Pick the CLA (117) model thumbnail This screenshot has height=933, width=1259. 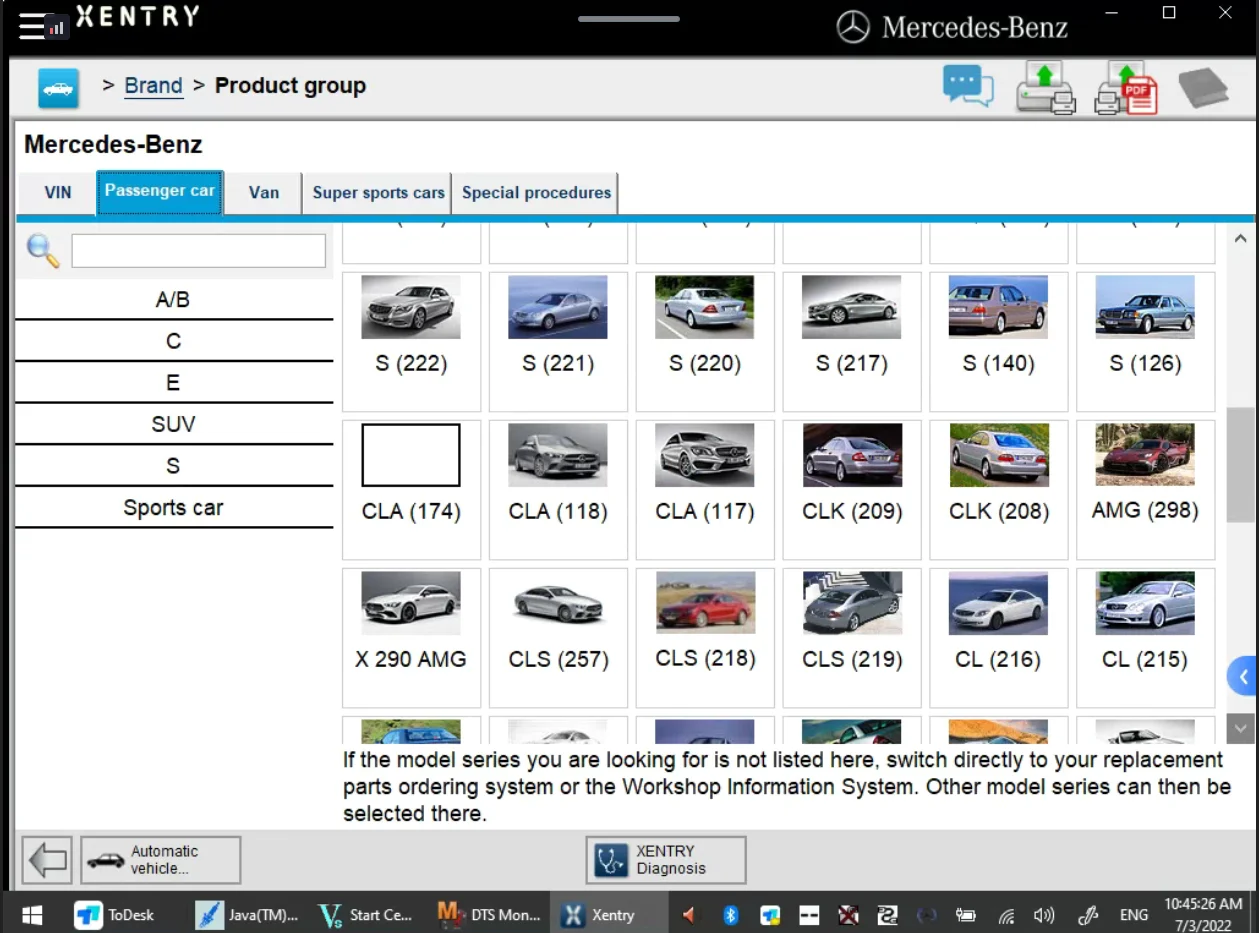(705, 455)
